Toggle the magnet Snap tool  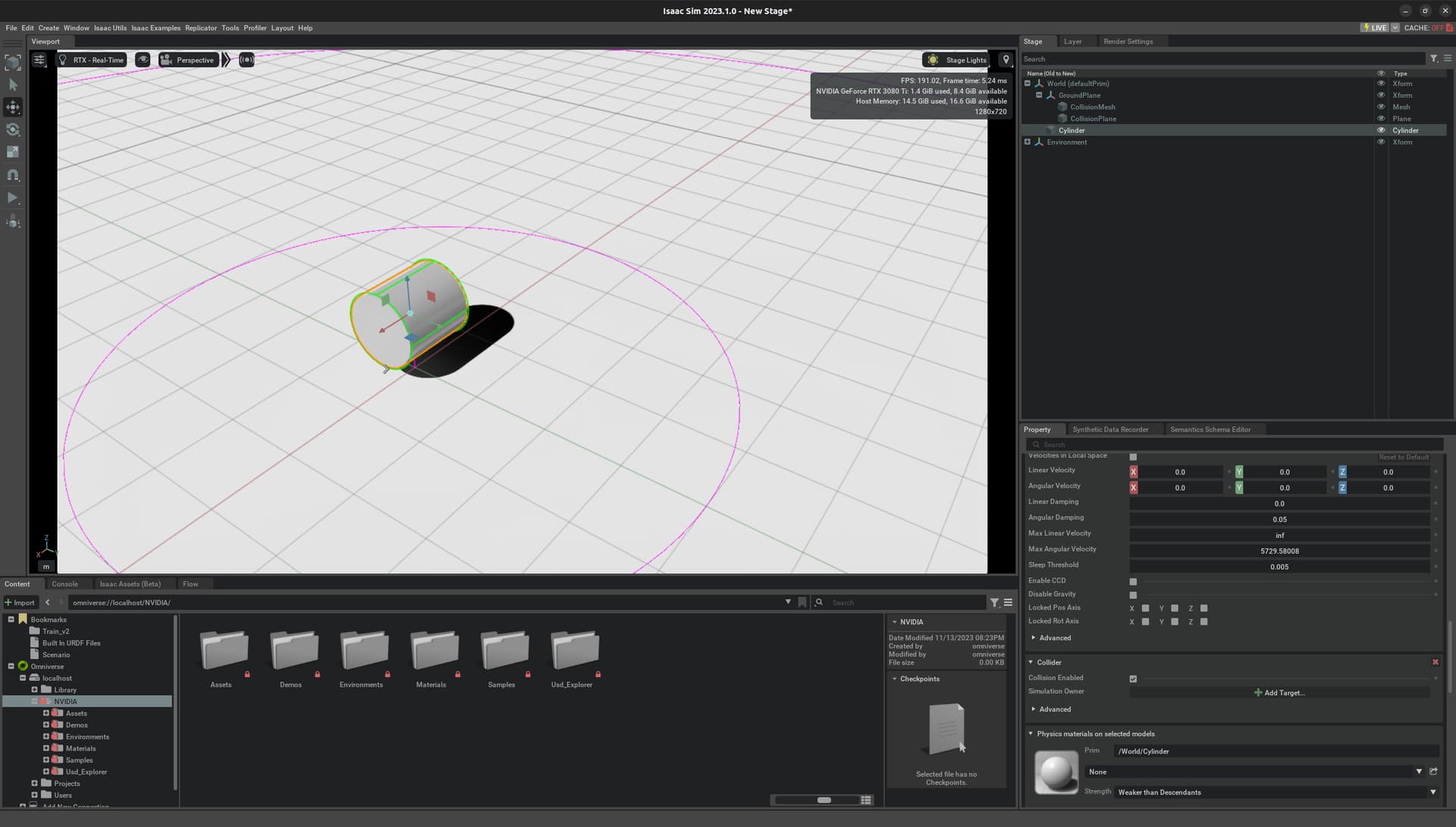click(13, 175)
